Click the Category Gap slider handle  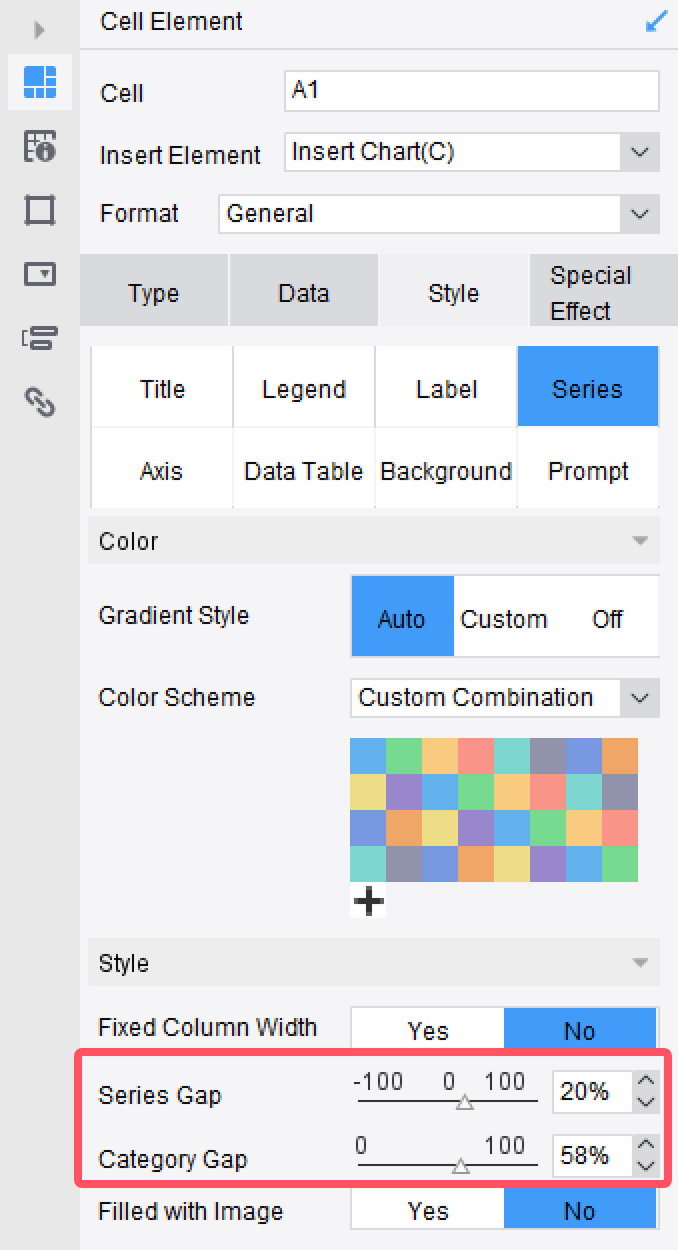coord(460,1166)
